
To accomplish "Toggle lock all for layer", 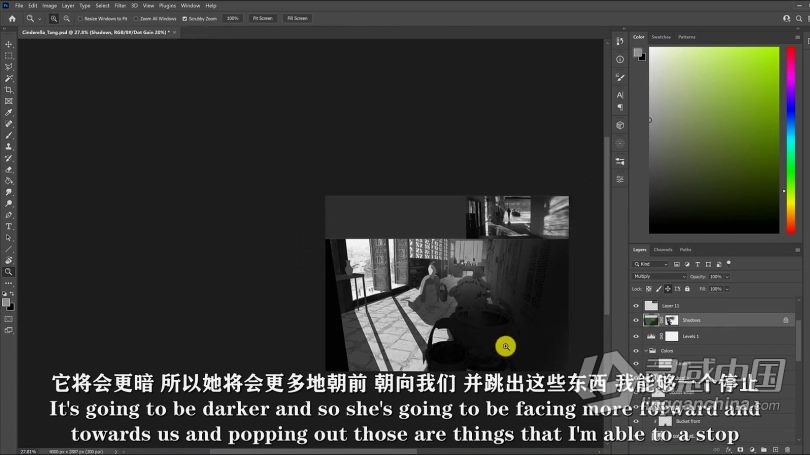I will 687,289.
